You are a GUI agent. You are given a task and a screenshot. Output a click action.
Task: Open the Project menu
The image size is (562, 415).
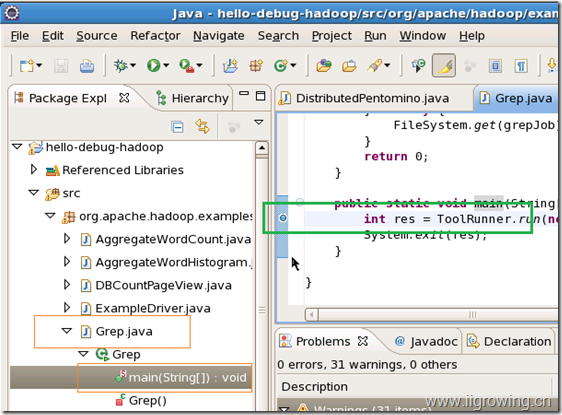click(x=332, y=36)
